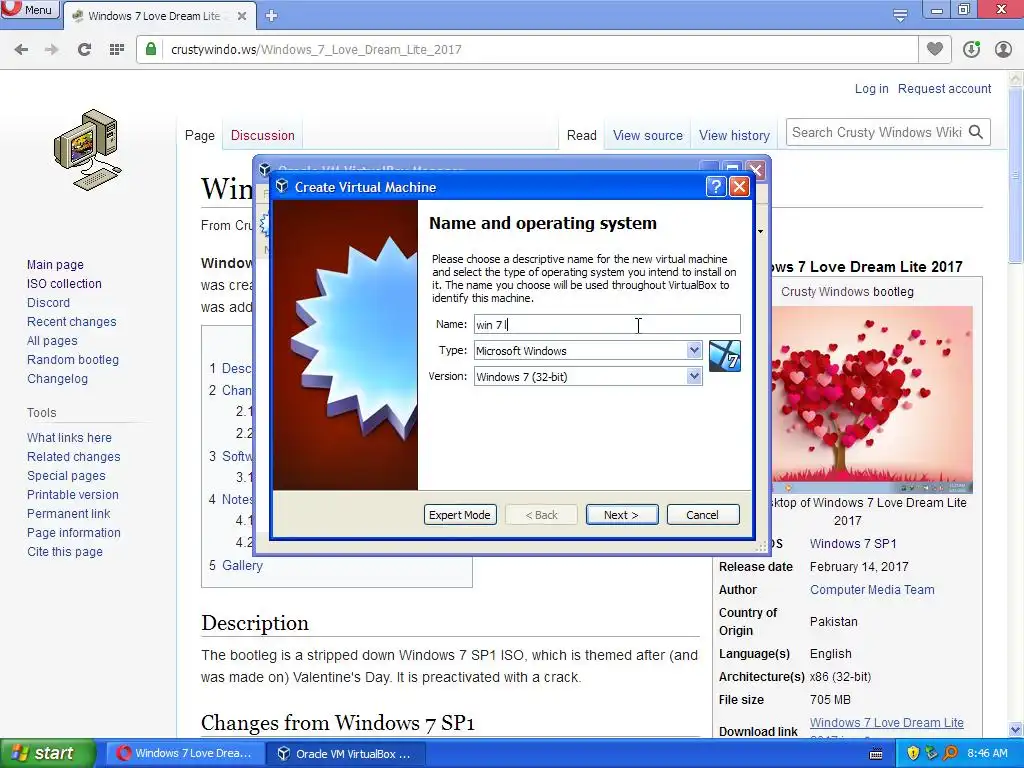
Task: Click the Windows 7 OS type icon
Action: pyautogui.click(x=724, y=356)
